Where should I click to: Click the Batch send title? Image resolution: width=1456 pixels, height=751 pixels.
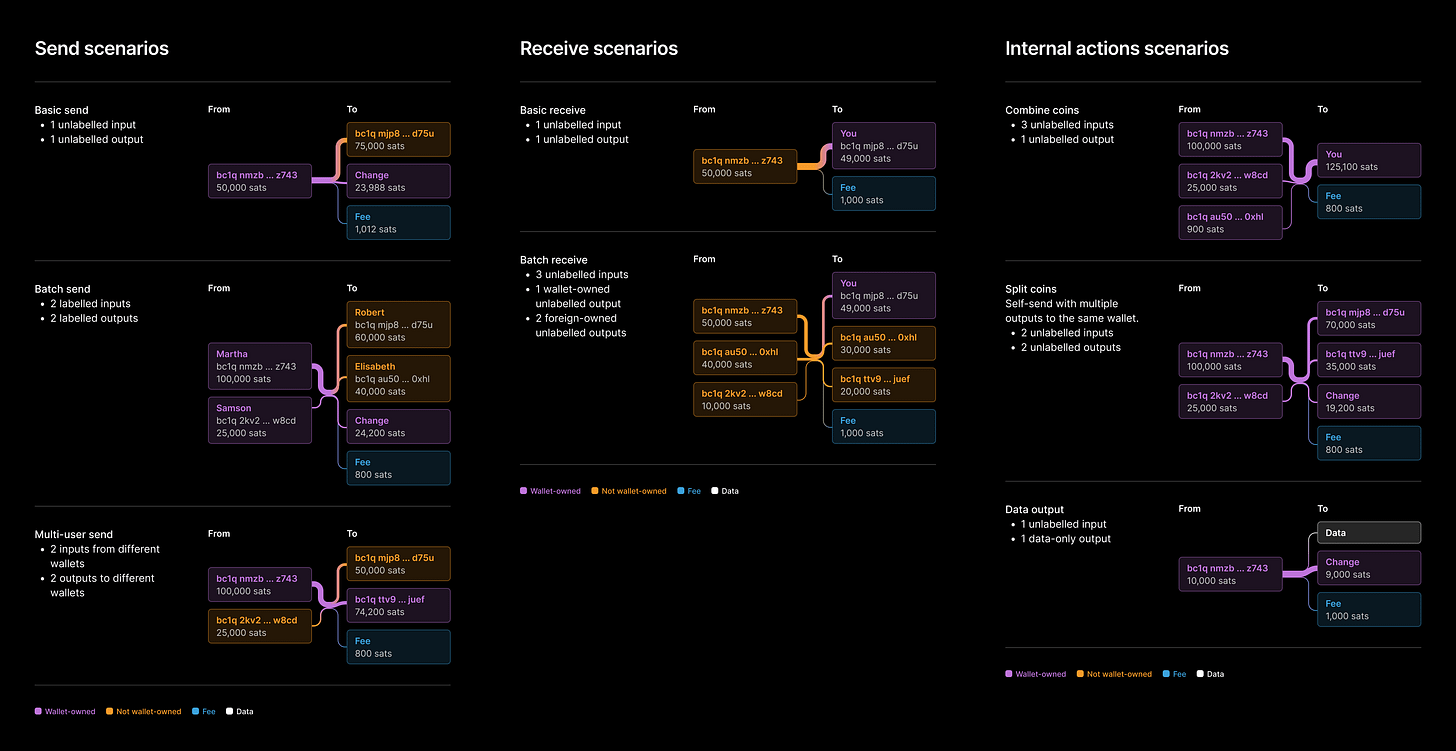pos(65,289)
